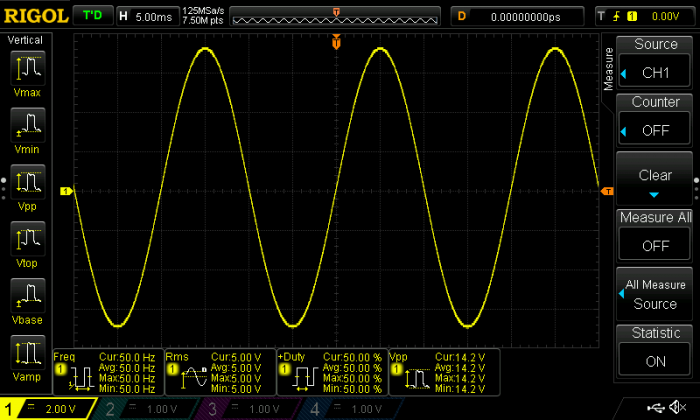Click the USB status icon
The image size is (700, 420).
pyautogui.click(x=657, y=408)
